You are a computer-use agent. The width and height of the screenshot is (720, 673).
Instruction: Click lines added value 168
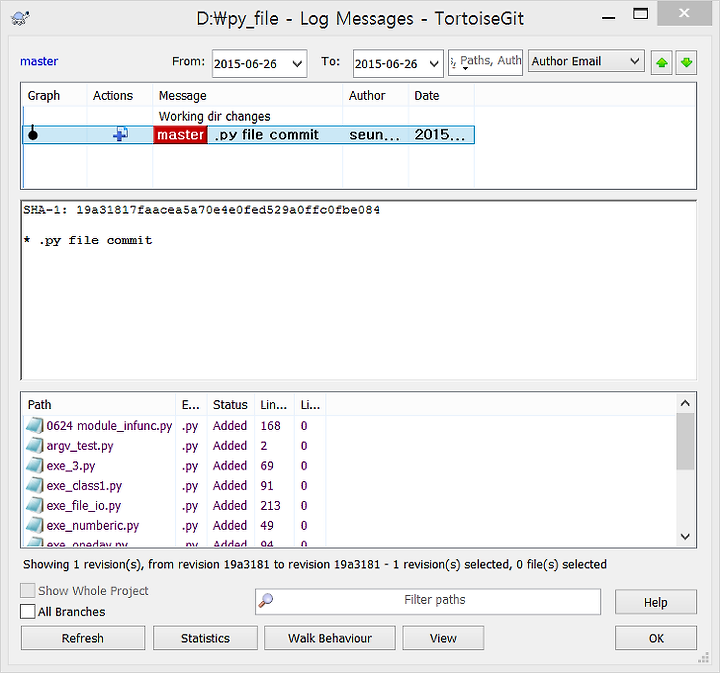[x=270, y=426]
